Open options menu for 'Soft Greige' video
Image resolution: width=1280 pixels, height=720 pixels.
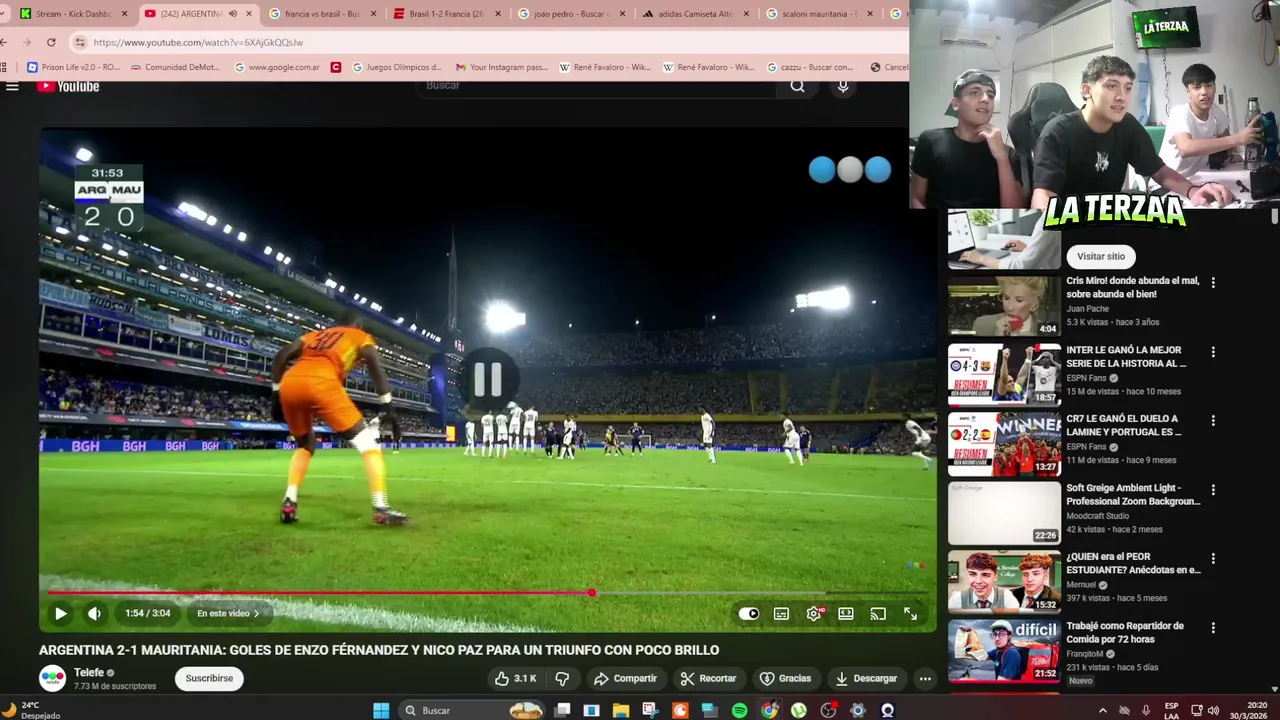point(1213,490)
